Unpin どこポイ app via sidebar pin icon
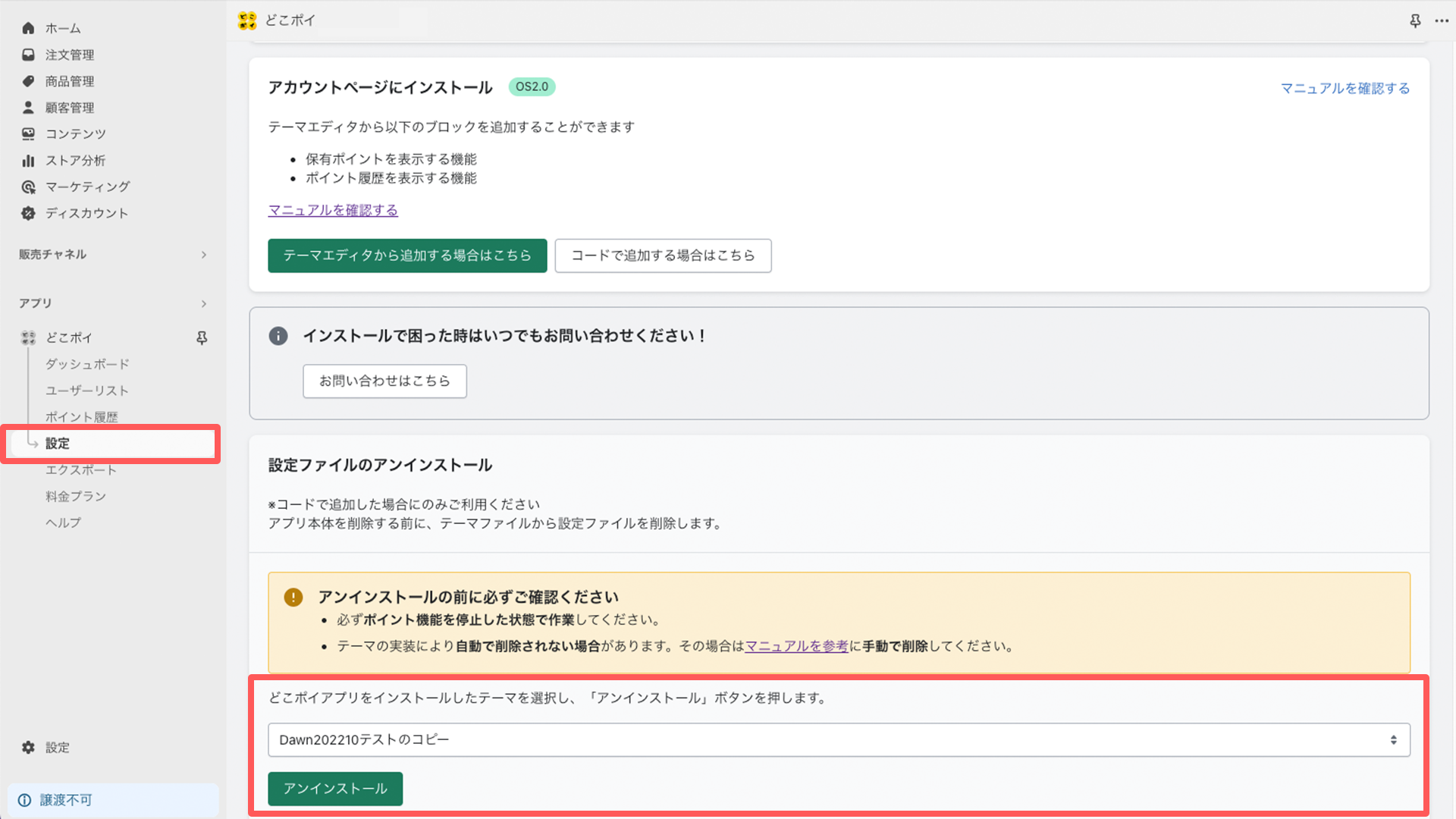 (202, 337)
